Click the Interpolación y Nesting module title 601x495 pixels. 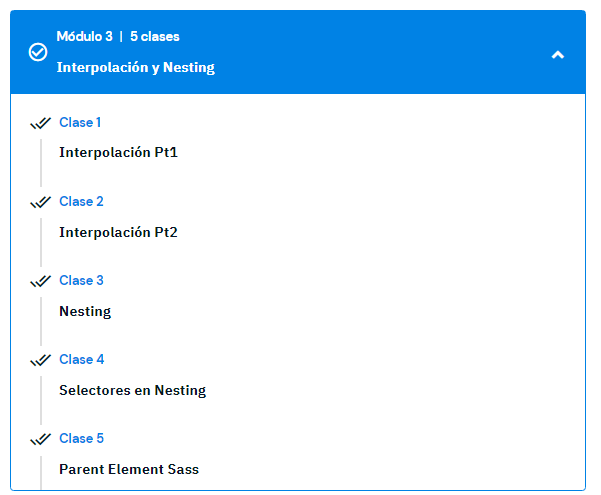pos(135,68)
